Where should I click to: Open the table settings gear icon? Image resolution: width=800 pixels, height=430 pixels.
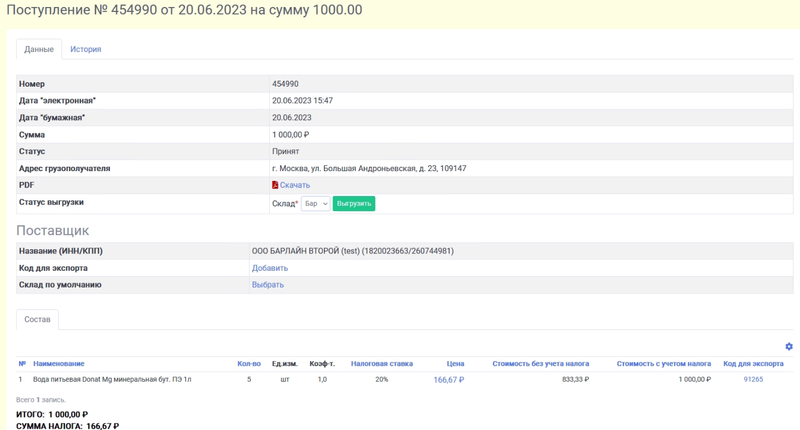tap(789, 346)
